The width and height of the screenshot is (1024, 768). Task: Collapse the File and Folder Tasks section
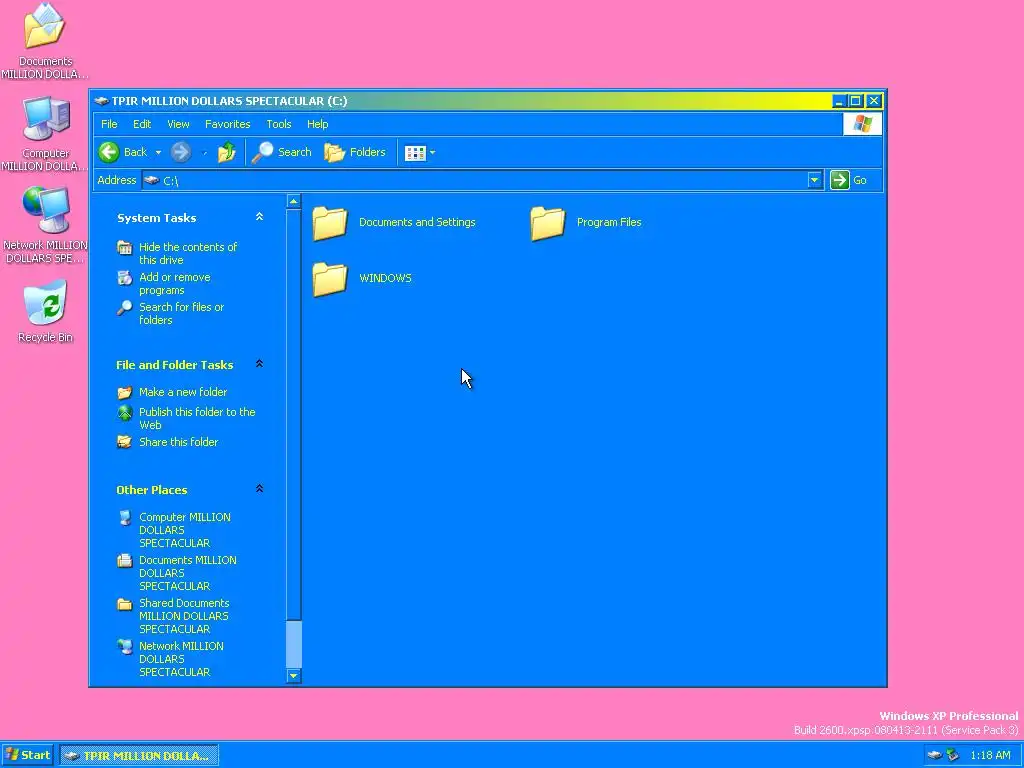[x=259, y=364]
